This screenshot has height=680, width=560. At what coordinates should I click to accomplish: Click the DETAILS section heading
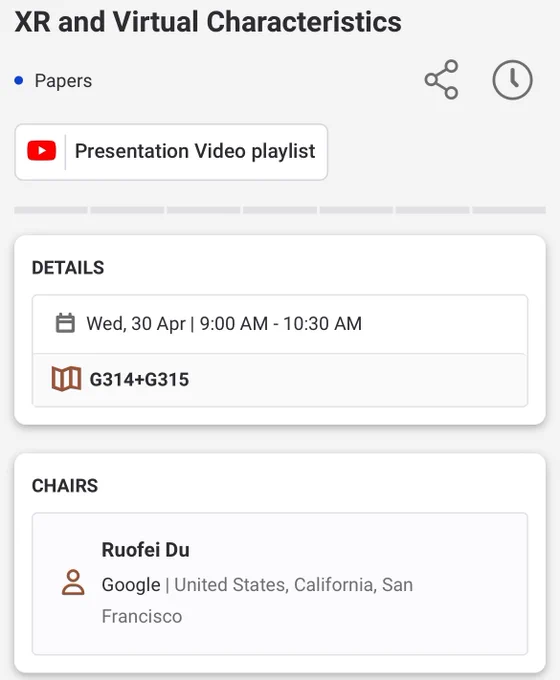click(68, 268)
